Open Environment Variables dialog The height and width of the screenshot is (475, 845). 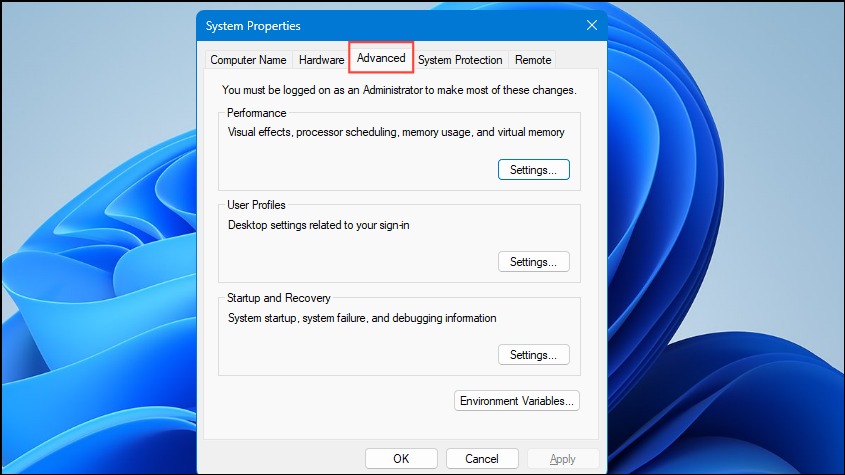[x=517, y=401]
